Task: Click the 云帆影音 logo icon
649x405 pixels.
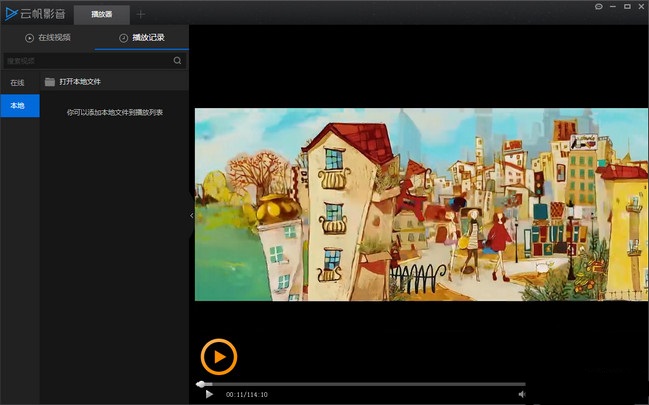Action: coord(11,14)
